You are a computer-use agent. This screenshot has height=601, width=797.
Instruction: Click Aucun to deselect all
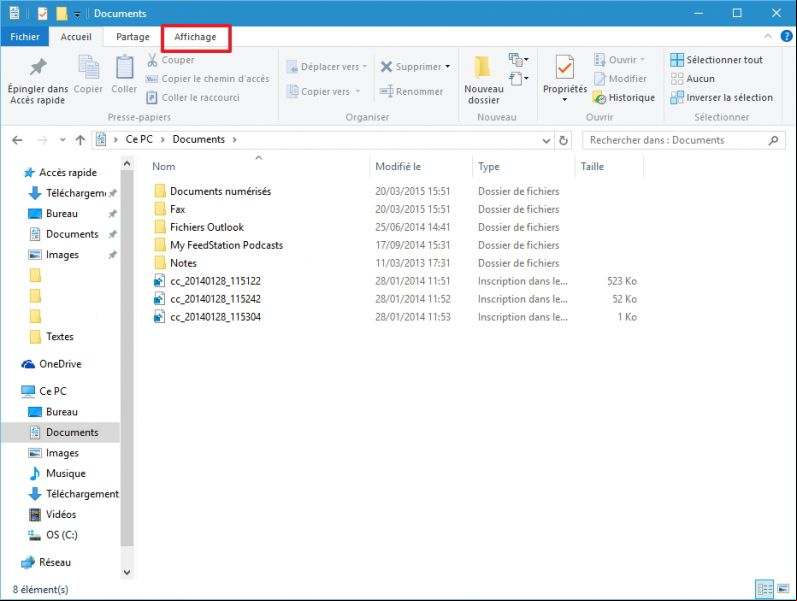point(693,79)
